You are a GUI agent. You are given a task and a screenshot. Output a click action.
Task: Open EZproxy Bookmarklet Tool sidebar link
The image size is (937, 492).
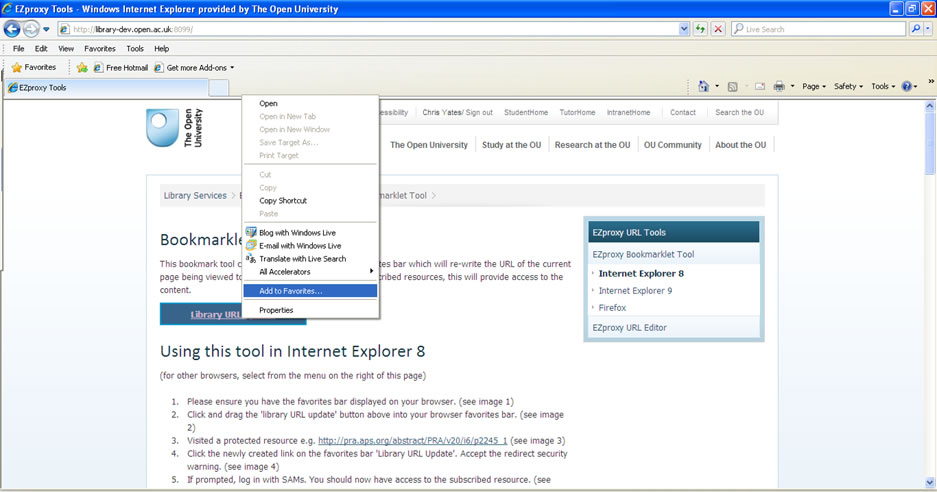point(643,255)
